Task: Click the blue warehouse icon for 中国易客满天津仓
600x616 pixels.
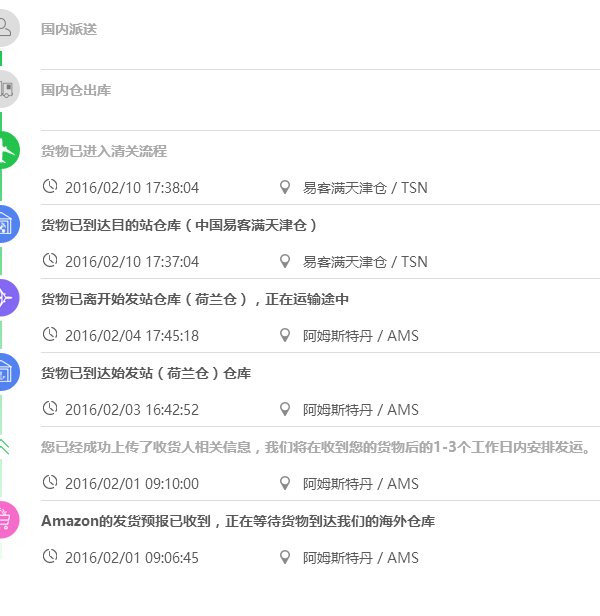Action: (x=5, y=224)
